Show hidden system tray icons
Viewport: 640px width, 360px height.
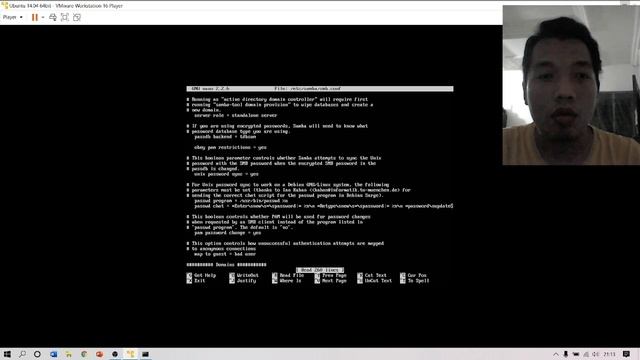[556, 354]
